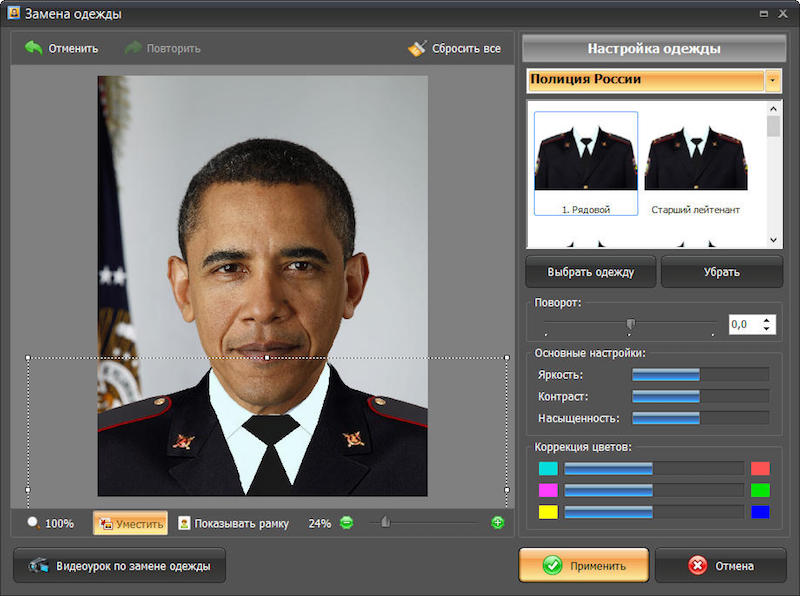Click the Поворот rotation slider handle
Image resolution: width=800 pixels, height=596 pixels.
[x=631, y=324]
